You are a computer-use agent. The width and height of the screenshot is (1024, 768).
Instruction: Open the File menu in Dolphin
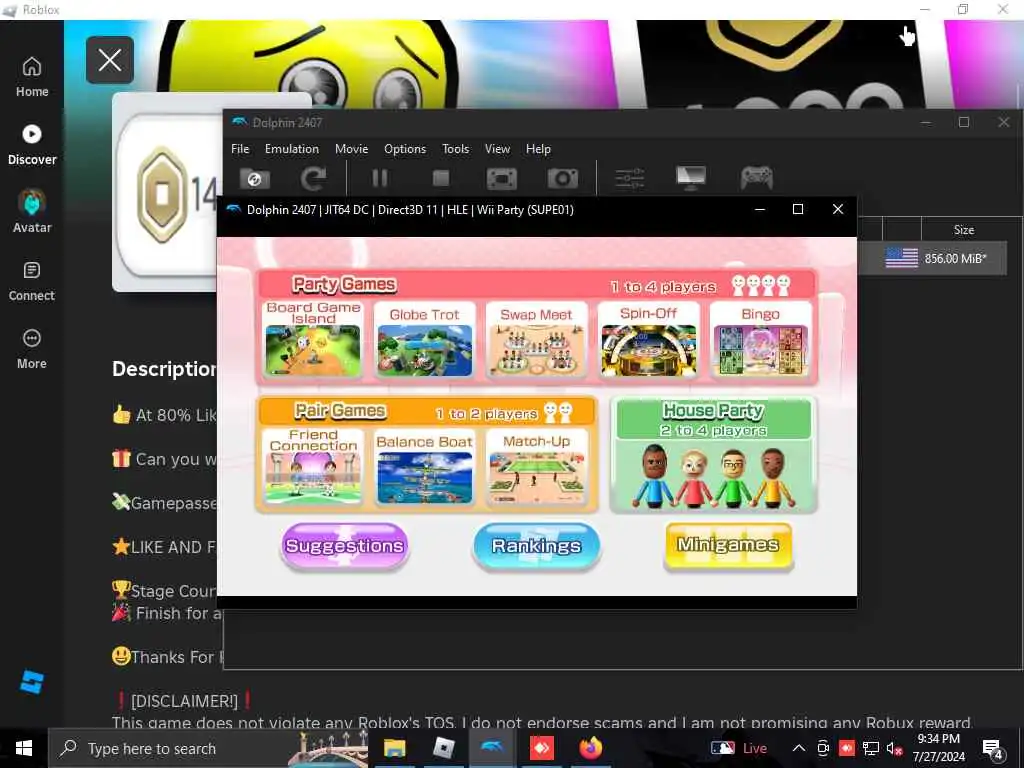tap(240, 149)
